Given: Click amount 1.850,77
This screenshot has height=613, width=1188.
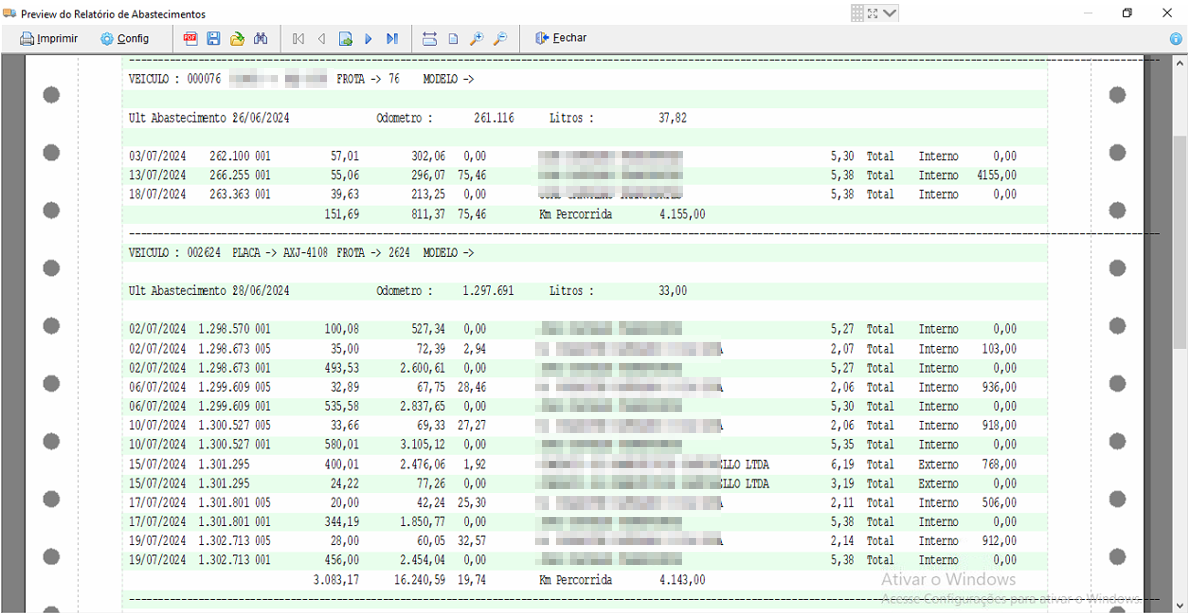Looking at the screenshot, I should [422, 522].
